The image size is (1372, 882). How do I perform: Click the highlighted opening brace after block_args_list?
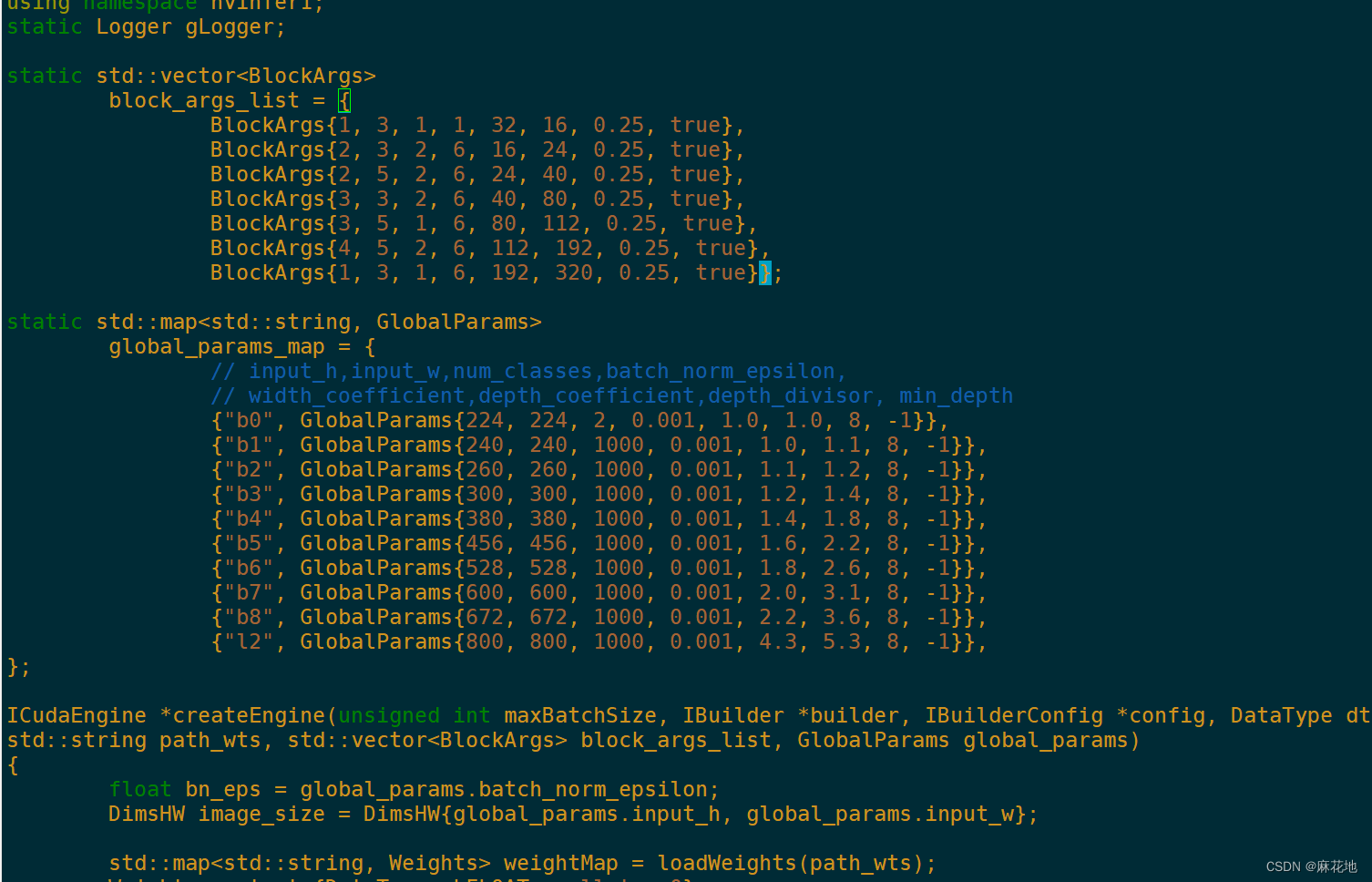tap(344, 100)
